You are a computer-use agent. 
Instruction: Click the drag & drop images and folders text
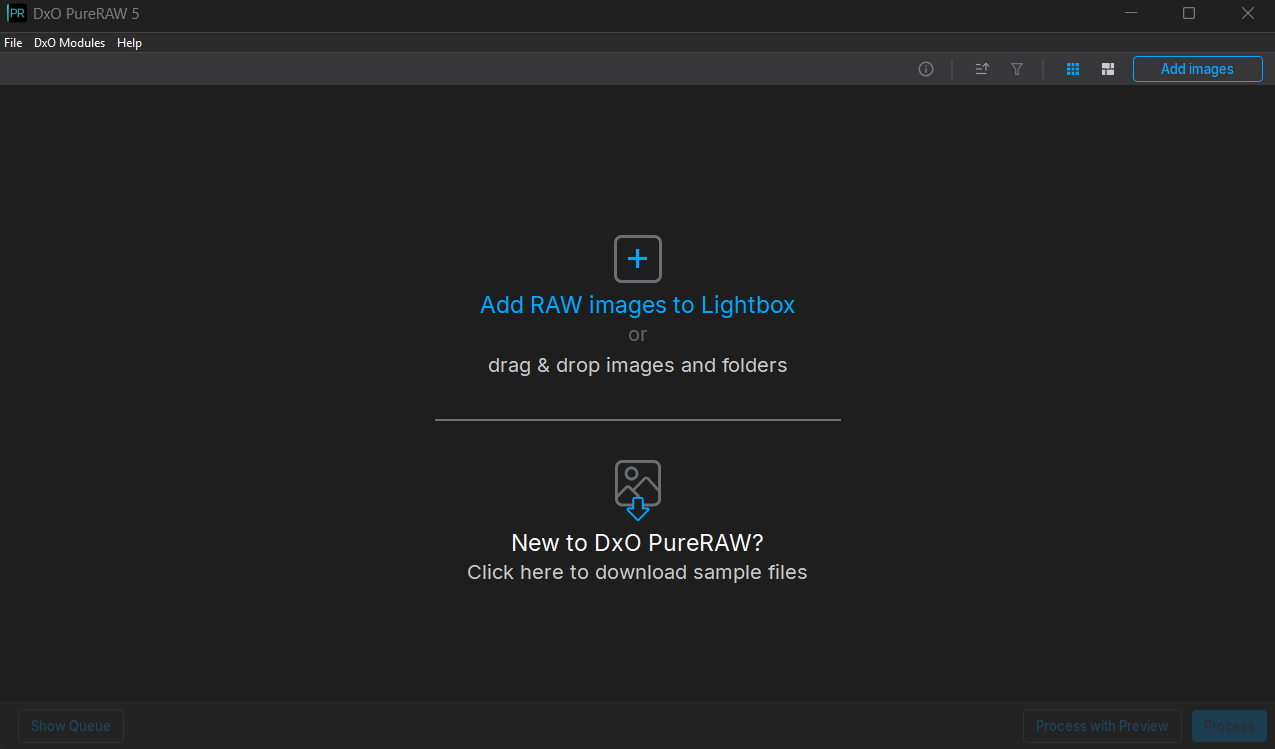pyautogui.click(x=638, y=366)
